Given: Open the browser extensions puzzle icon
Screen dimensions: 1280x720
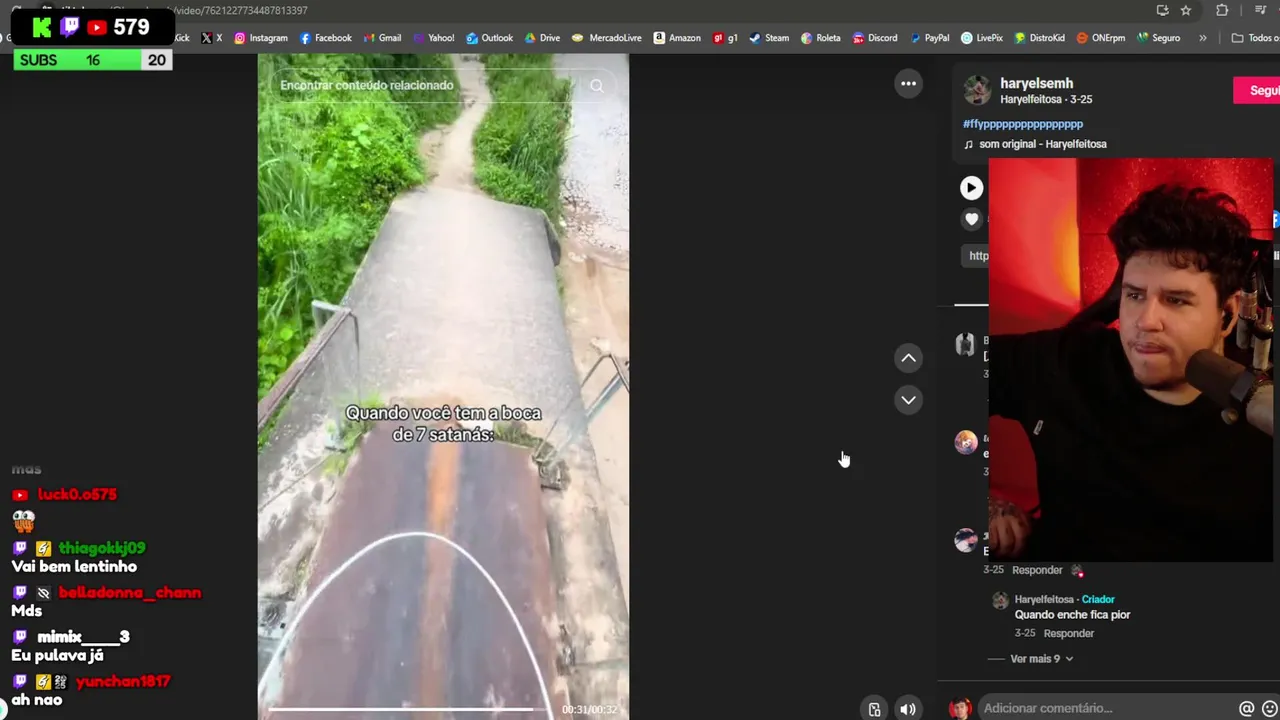Looking at the screenshot, I should pyautogui.click(x=1222, y=10).
